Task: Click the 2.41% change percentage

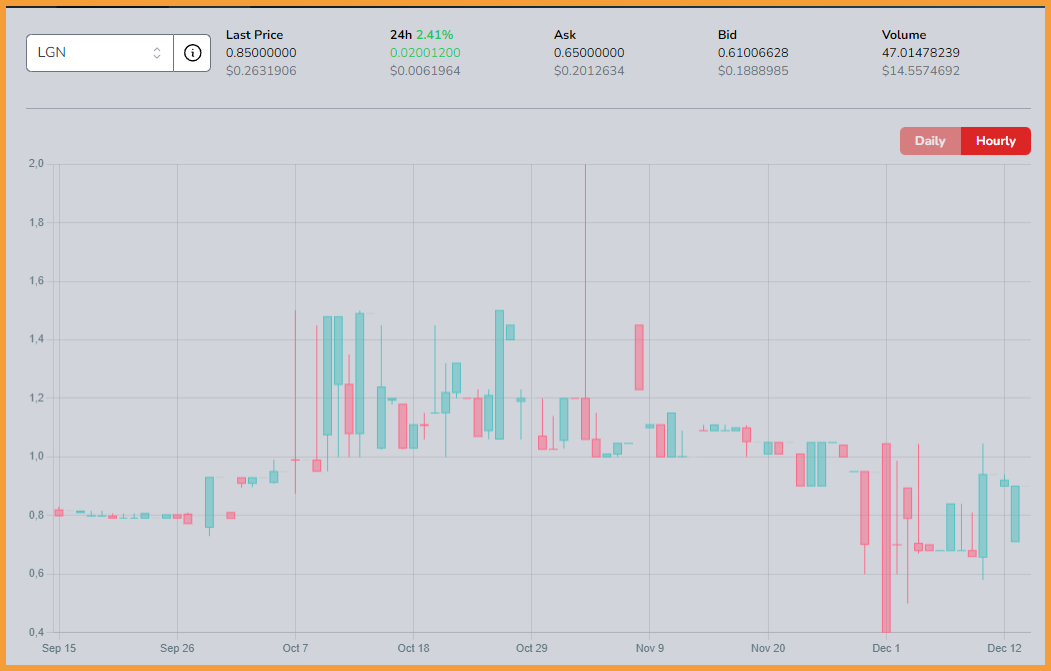Action: 434,35
